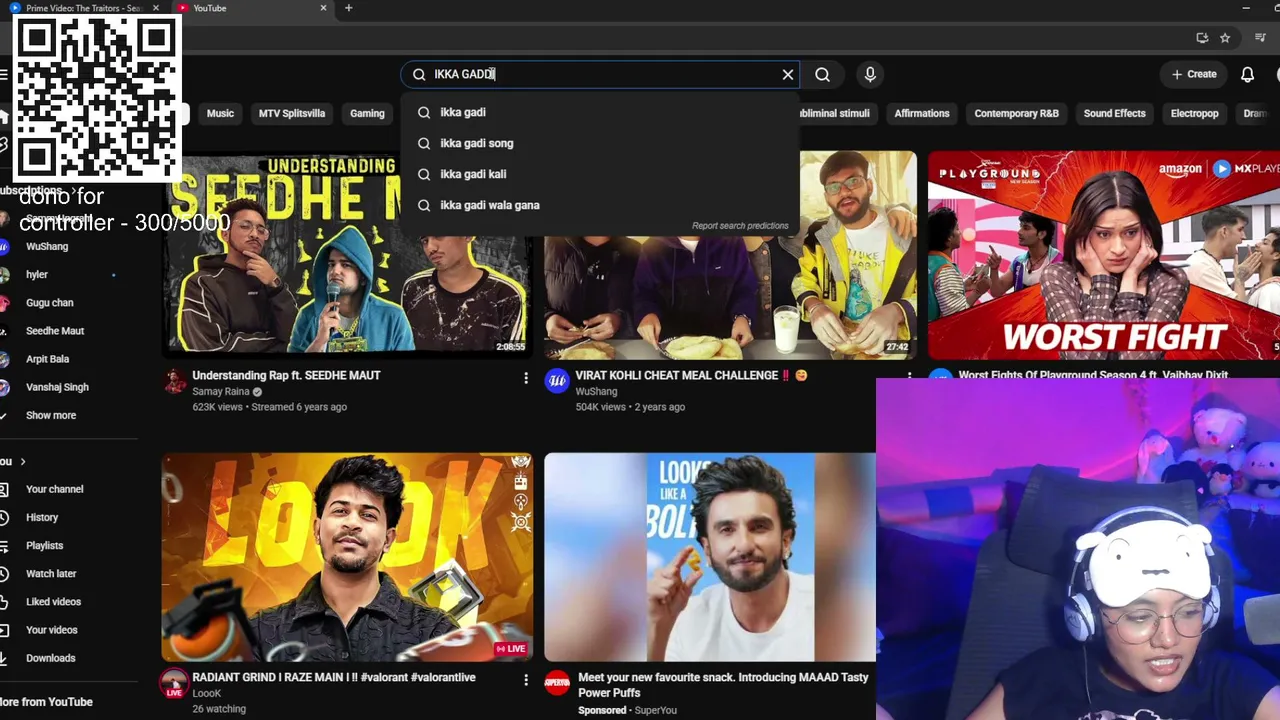
Task: Select the Affirmations filter chip
Action: pos(922,114)
